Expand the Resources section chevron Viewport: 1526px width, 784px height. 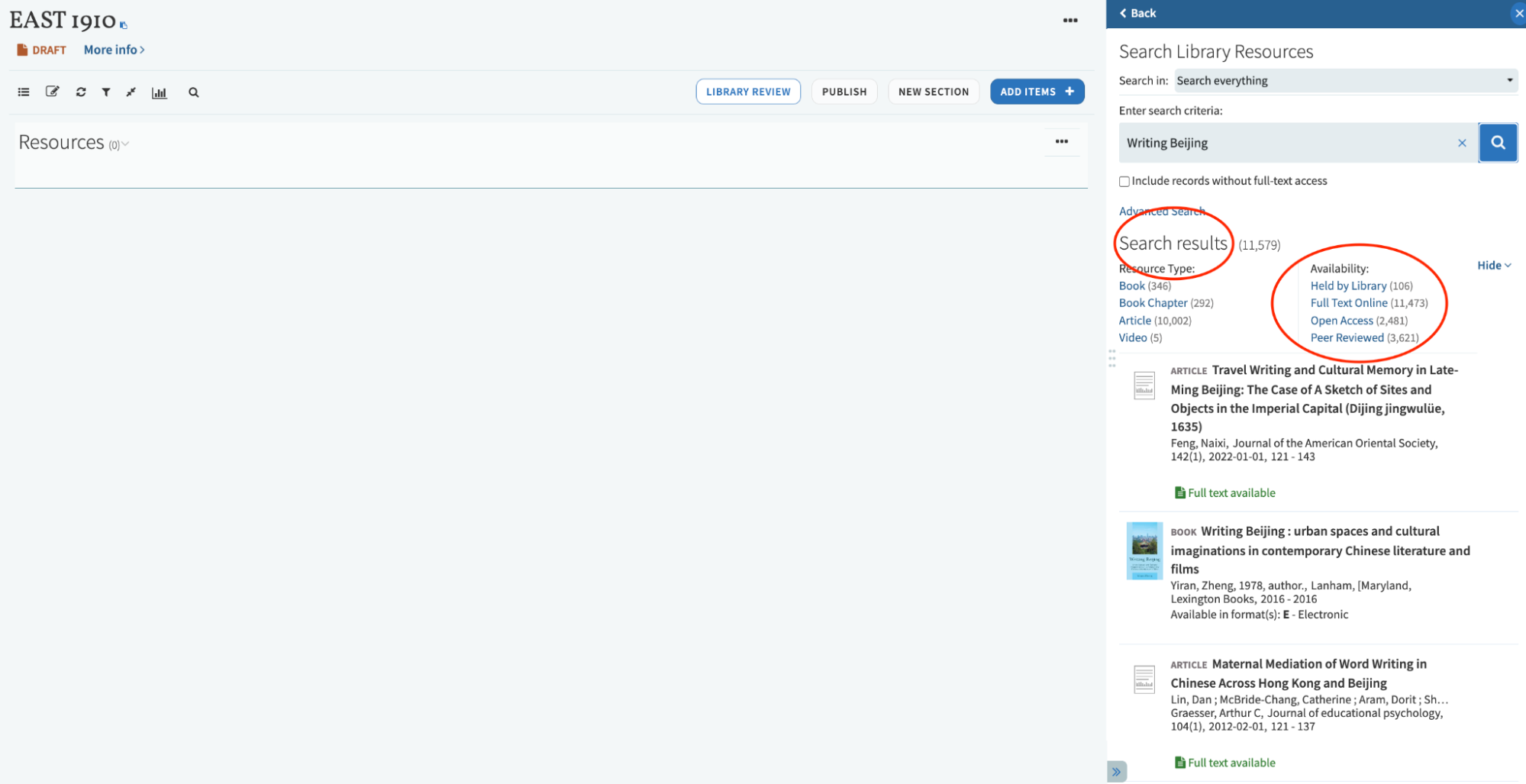point(126,144)
